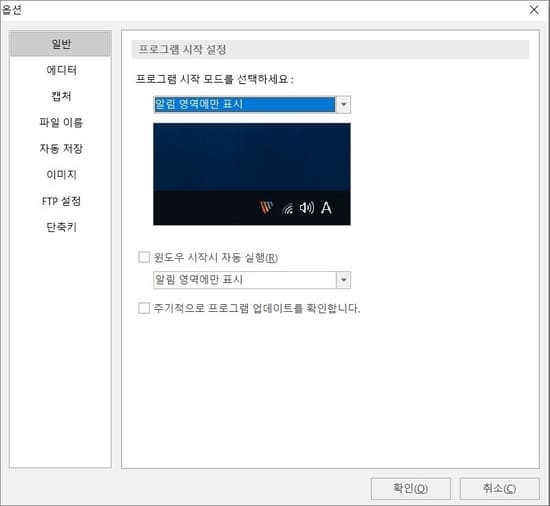The image size is (550, 506).
Task: Close the 옵션 dialog with X
Action: 534,10
